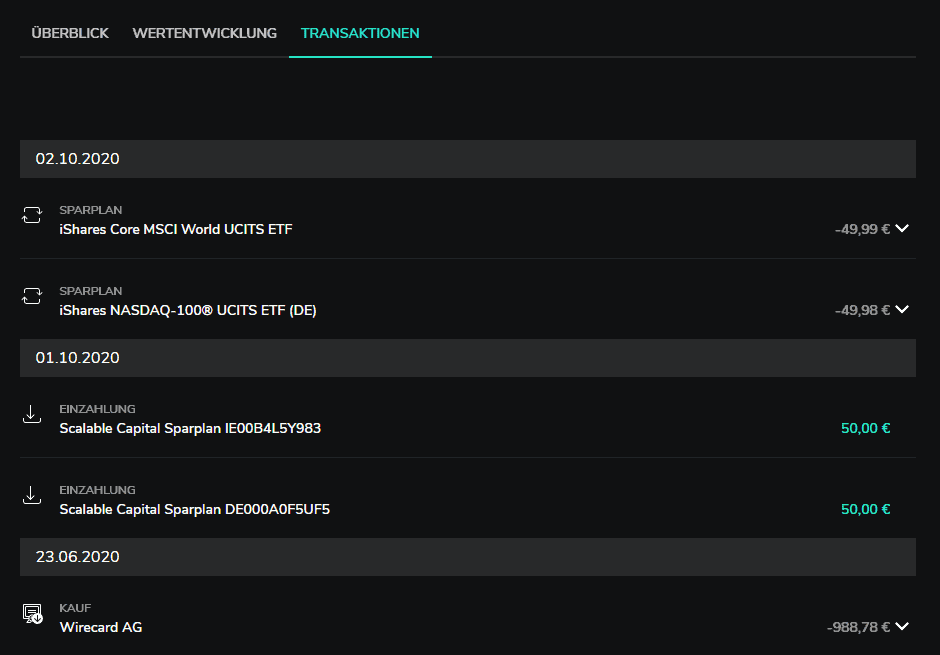Select the Transaktionen tab
Viewport: 940px width, 655px height.
click(360, 34)
